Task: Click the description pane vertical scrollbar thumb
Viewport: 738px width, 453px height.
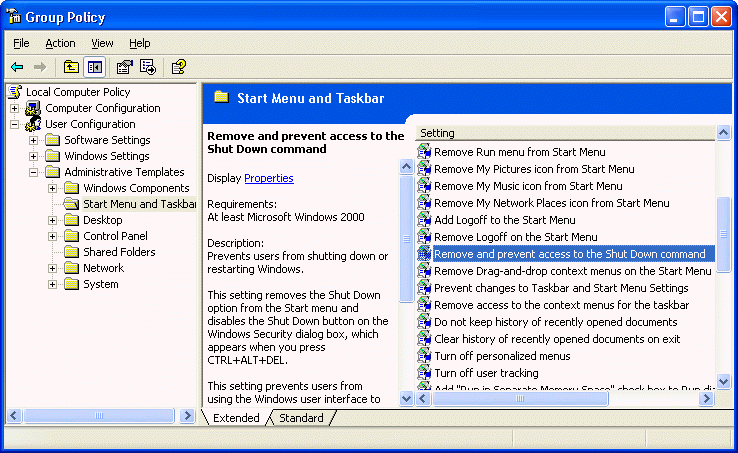Action: click(x=406, y=239)
